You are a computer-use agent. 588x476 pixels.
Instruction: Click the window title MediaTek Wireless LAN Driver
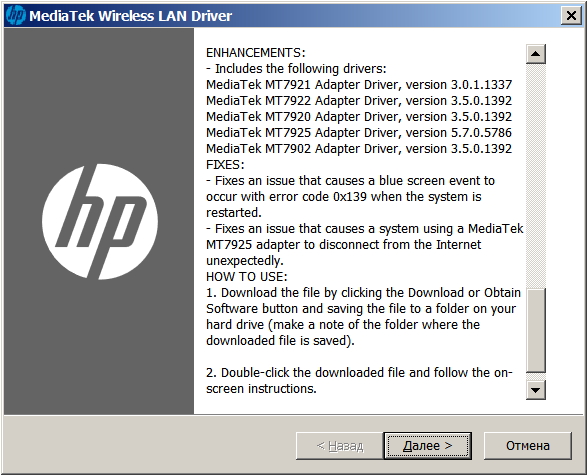[130, 16]
